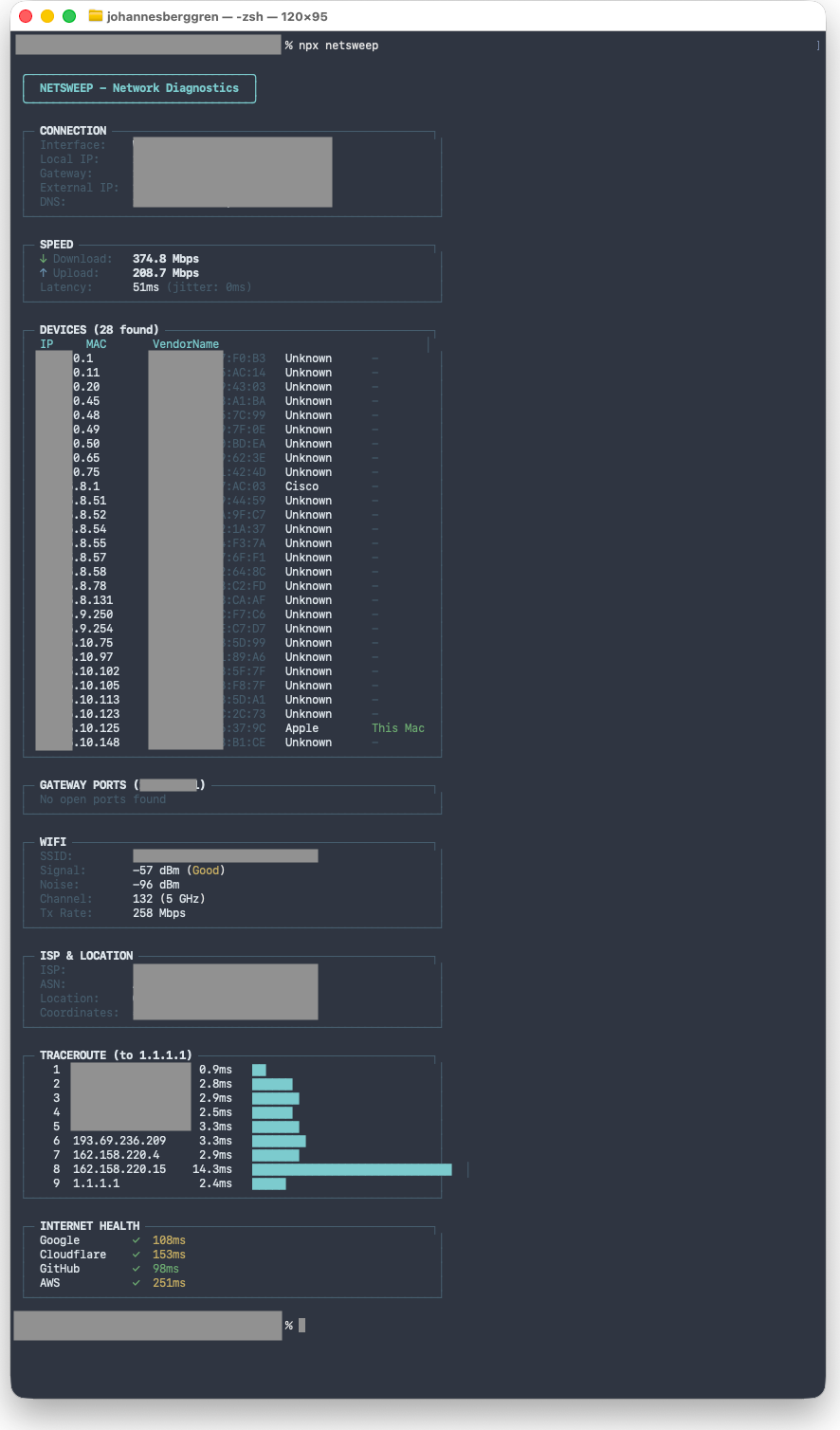Image resolution: width=840 pixels, height=1430 pixels.
Task: Click the '14.3ms' latency for hop 8
Action: (212, 1169)
